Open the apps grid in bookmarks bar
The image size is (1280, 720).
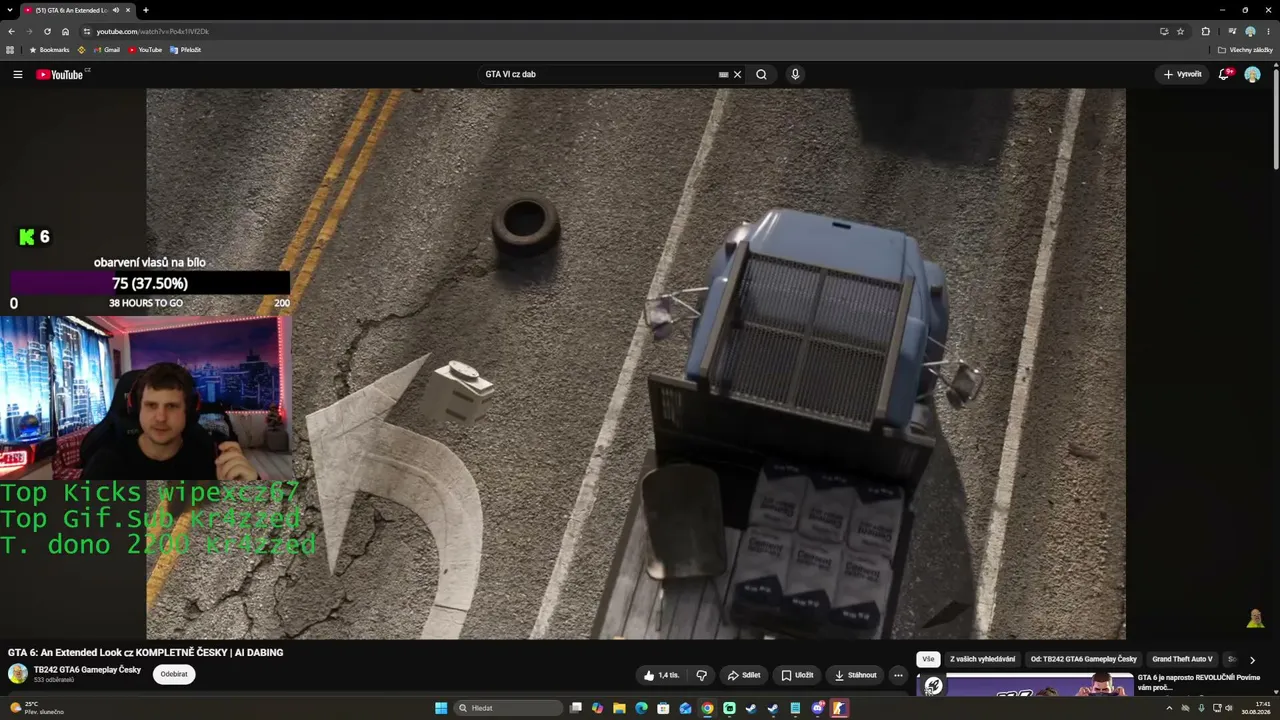click(x=10, y=50)
